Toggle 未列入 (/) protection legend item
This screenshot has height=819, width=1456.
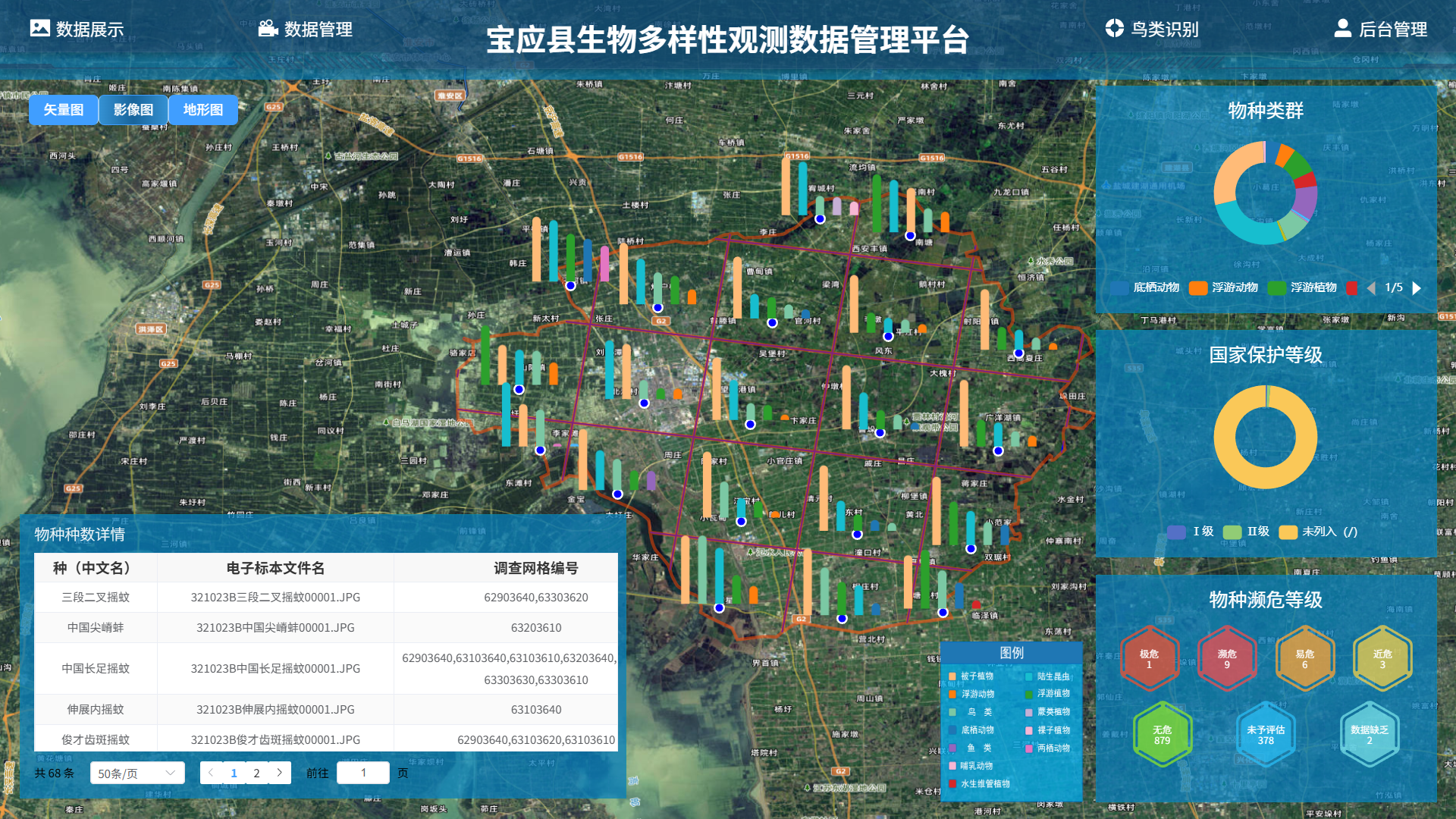pos(1319,532)
